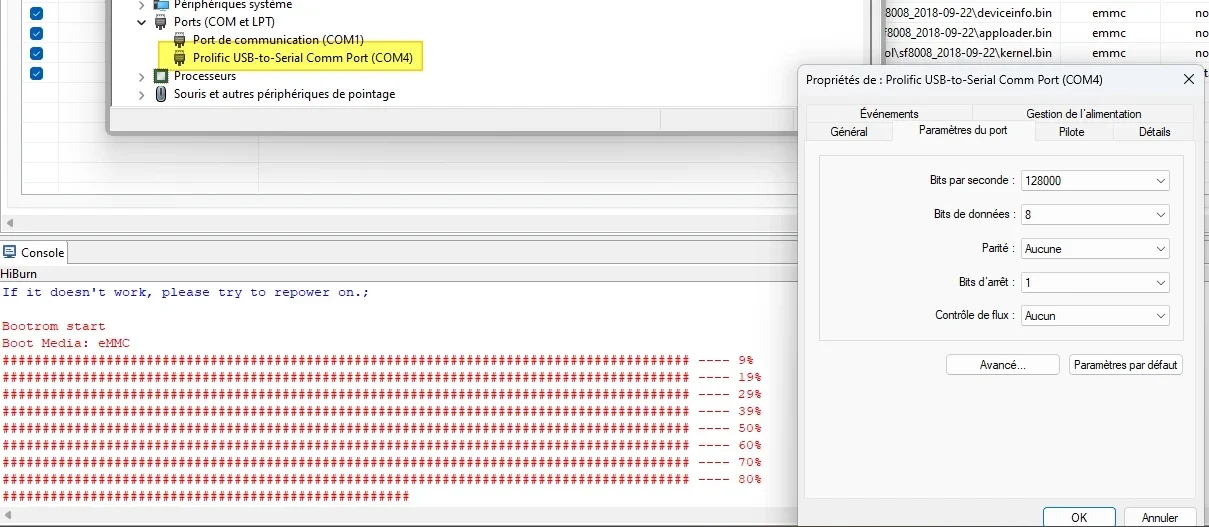Click the left arrow of the table's horizontal scrollbar
The image size is (1209, 527).
(x=11, y=223)
